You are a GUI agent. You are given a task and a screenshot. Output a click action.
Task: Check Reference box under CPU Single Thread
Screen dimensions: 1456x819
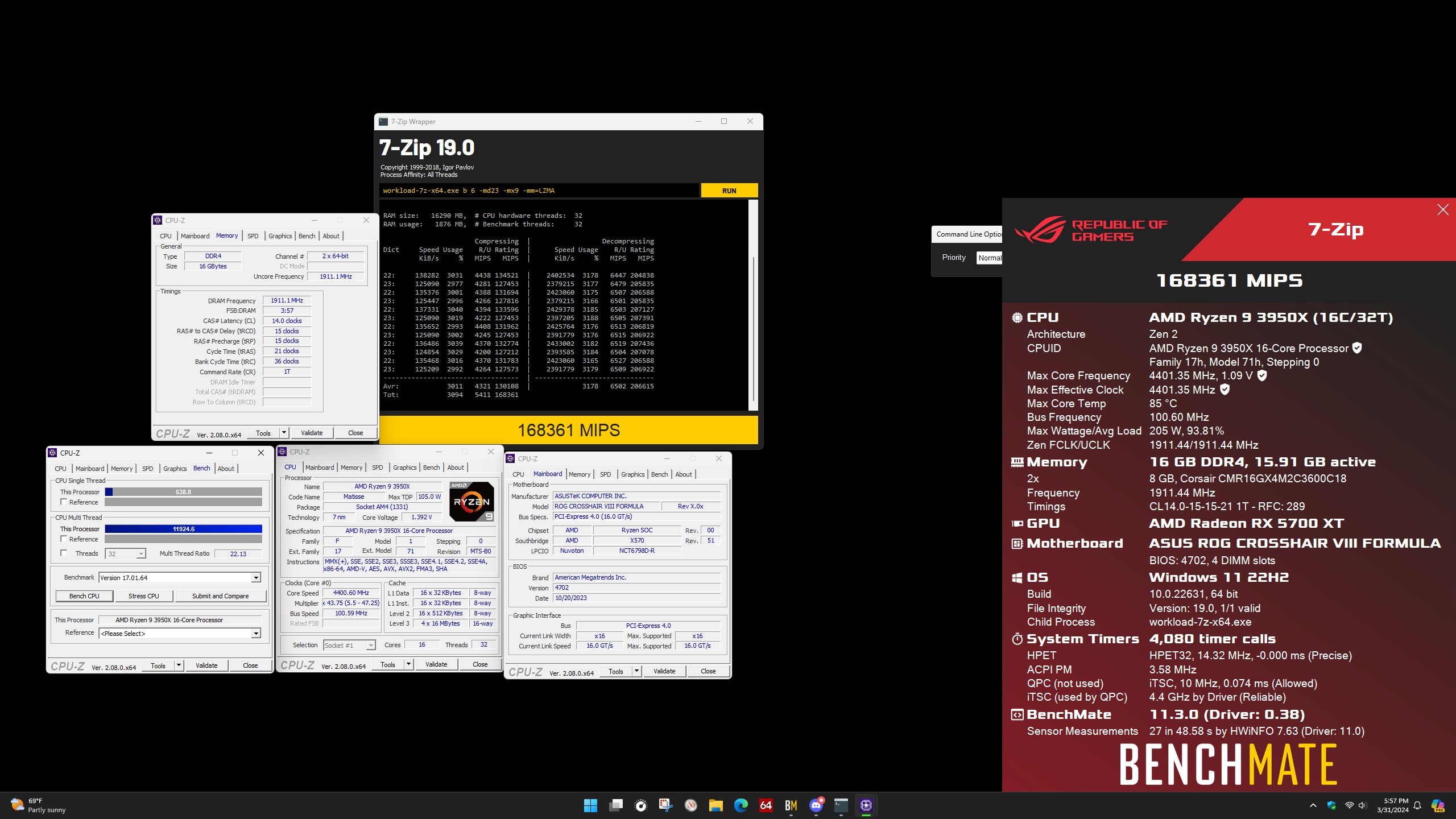point(64,502)
